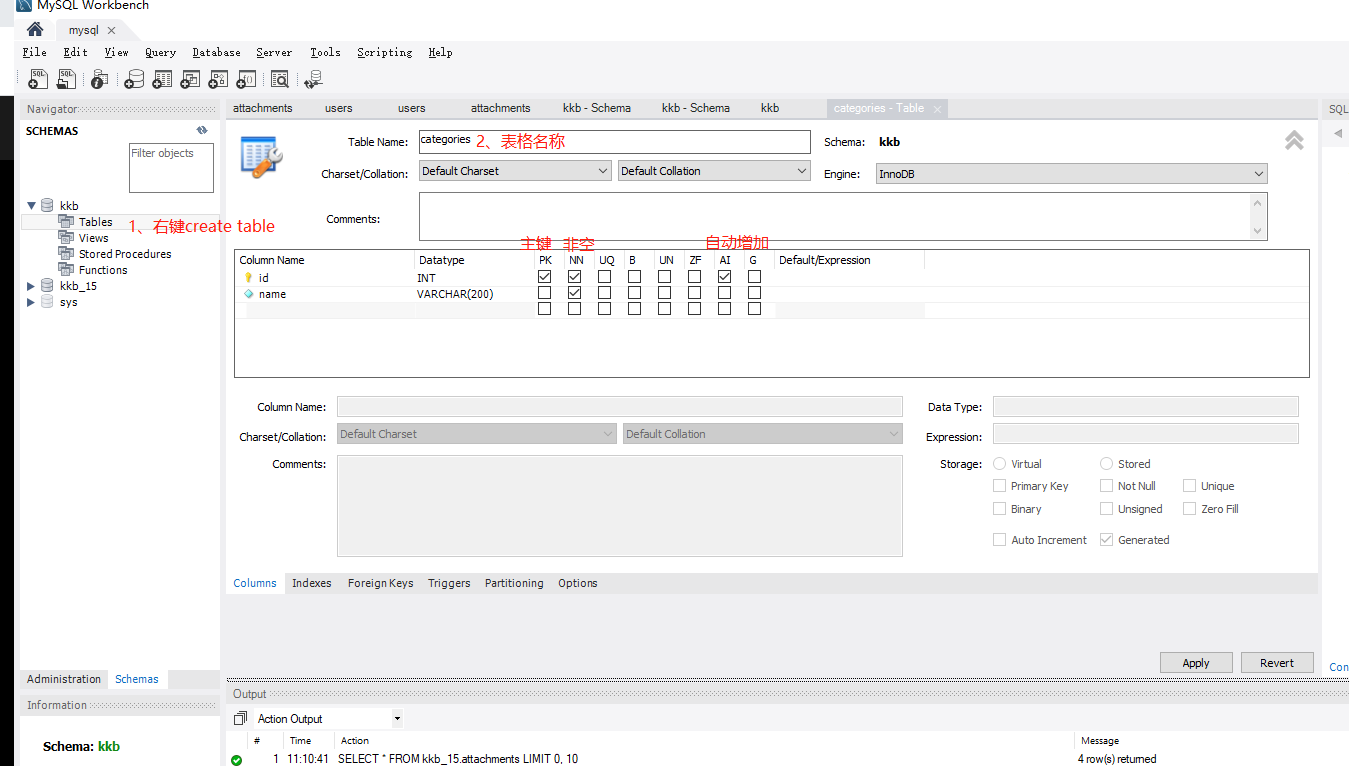This screenshot has height=766, width=1349.
Task: Click the create new function icon
Action: [x=245, y=79]
